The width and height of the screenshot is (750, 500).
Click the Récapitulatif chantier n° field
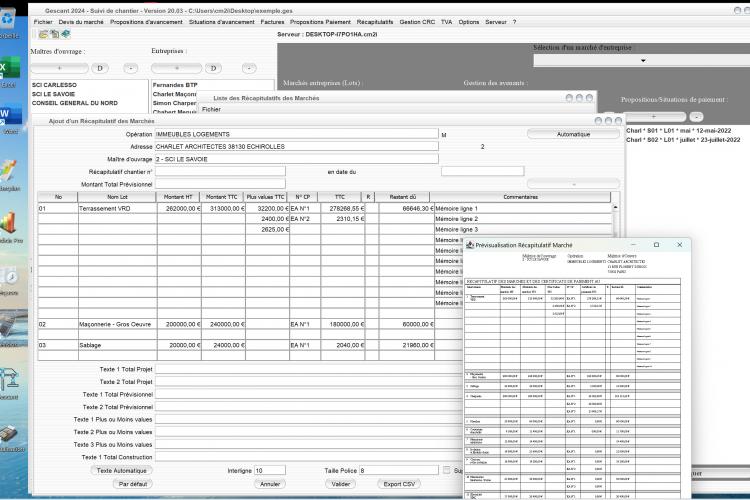220,171
